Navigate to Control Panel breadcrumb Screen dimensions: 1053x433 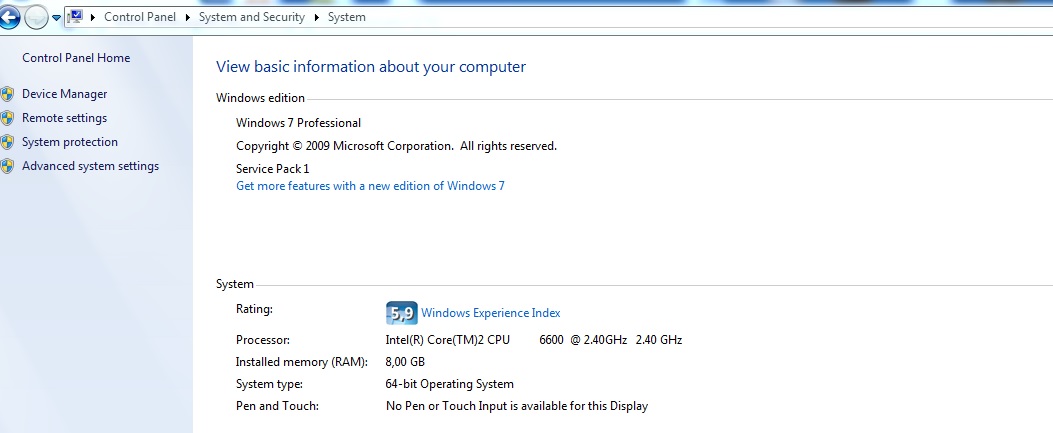(x=140, y=17)
